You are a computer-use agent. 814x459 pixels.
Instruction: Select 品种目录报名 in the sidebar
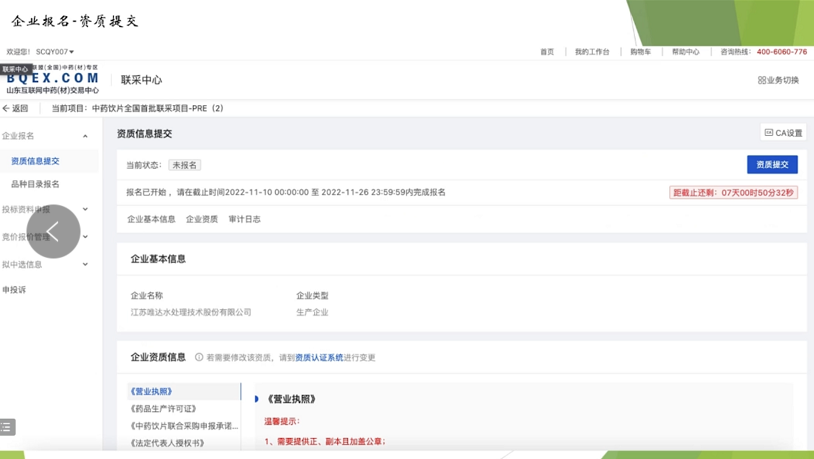(35, 184)
